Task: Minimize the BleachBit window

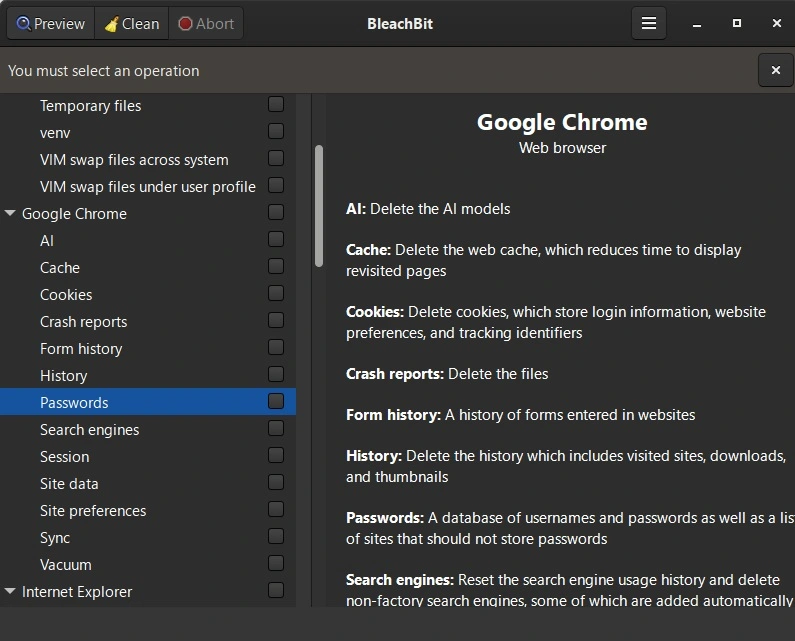Action: [x=697, y=24]
